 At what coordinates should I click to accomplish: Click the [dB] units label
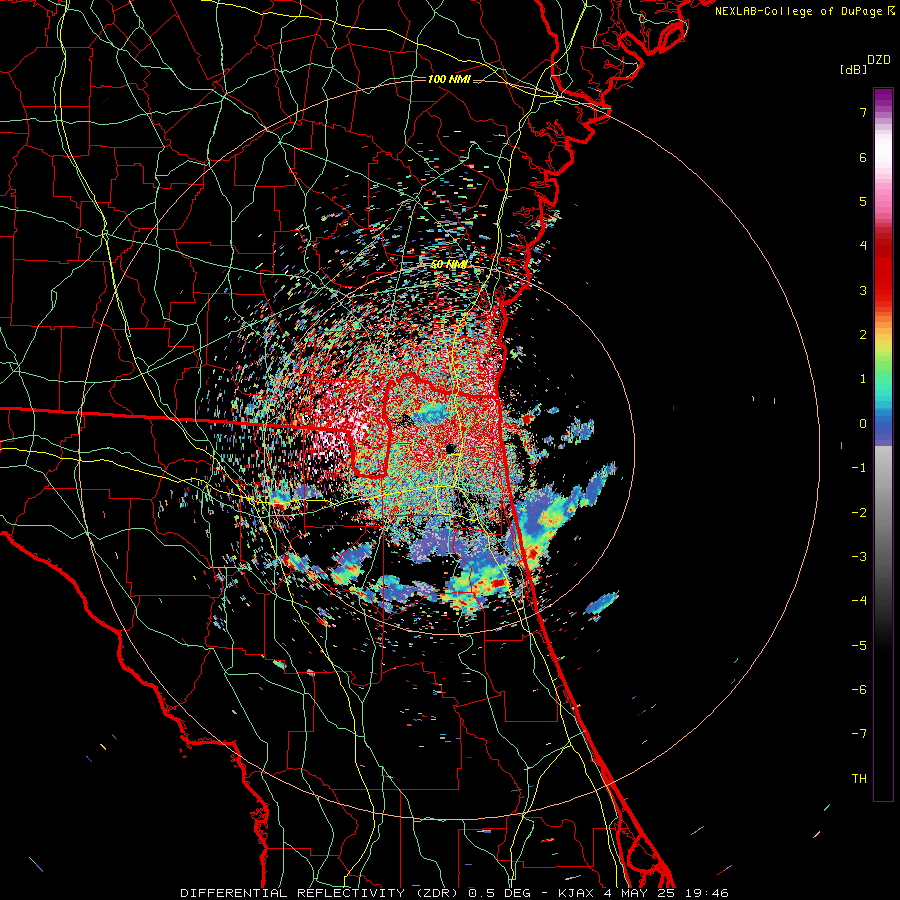point(853,69)
